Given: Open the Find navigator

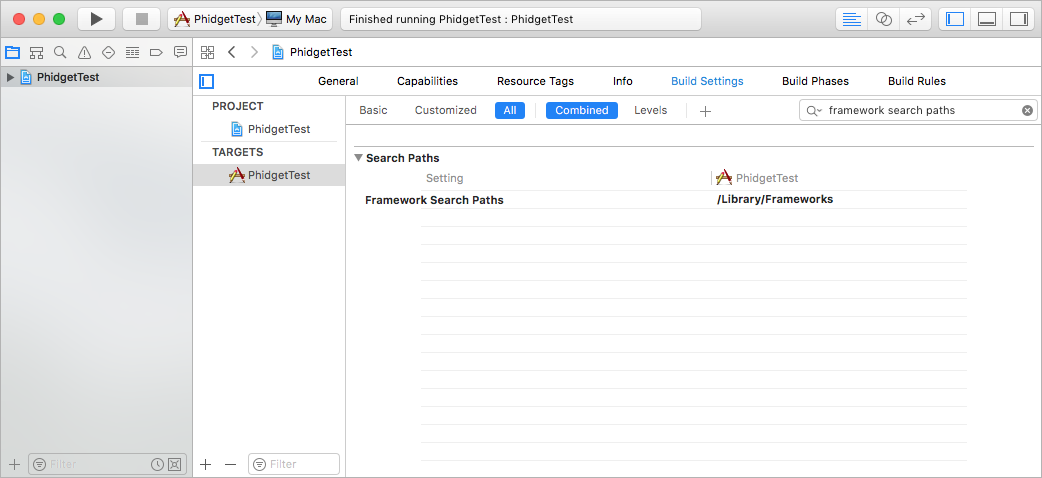Looking at the screenshot, I should [60, 52].
